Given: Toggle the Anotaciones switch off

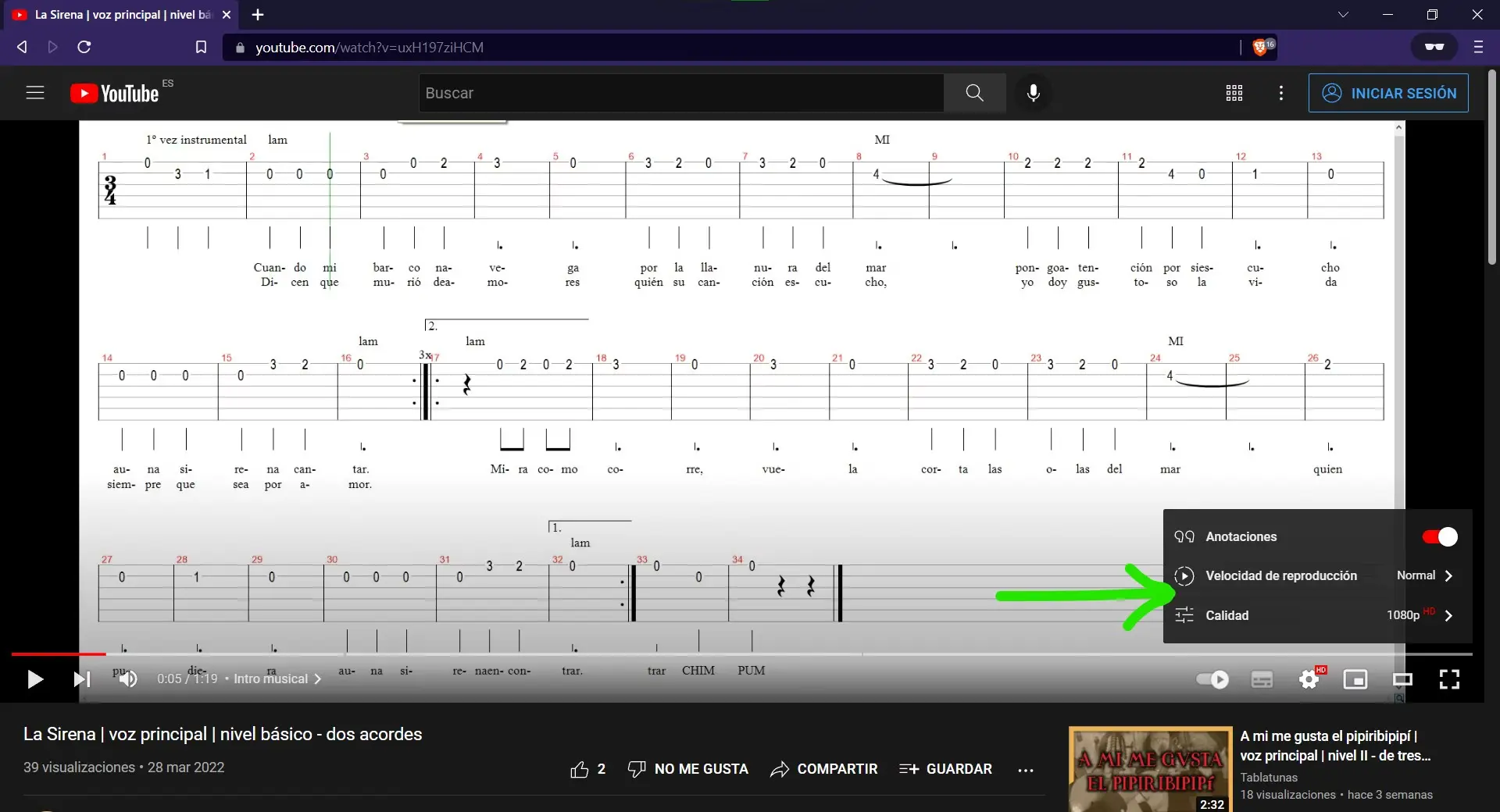Looking at the screenshot, I should click(x=1439, y=537).
